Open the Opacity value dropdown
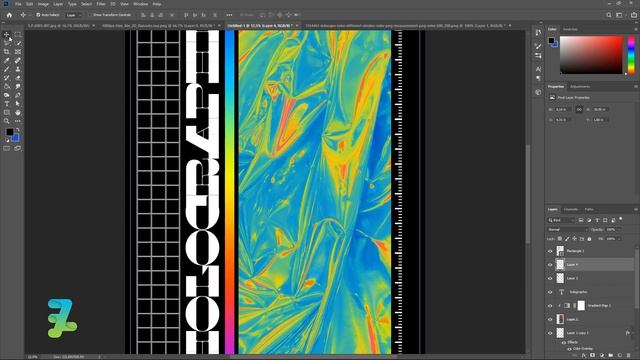This screenshot has height=360, width=640. [619, 230]
